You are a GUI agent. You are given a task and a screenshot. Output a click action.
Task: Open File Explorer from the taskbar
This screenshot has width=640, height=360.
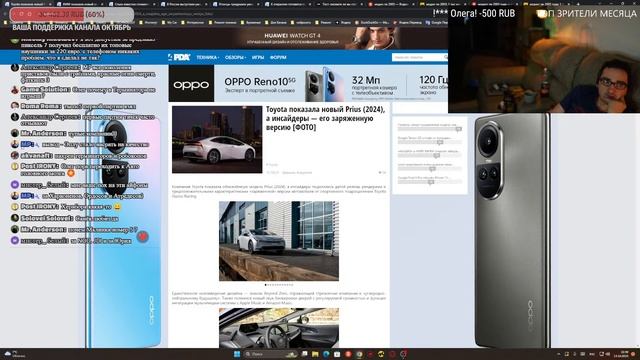coord(315,354)
